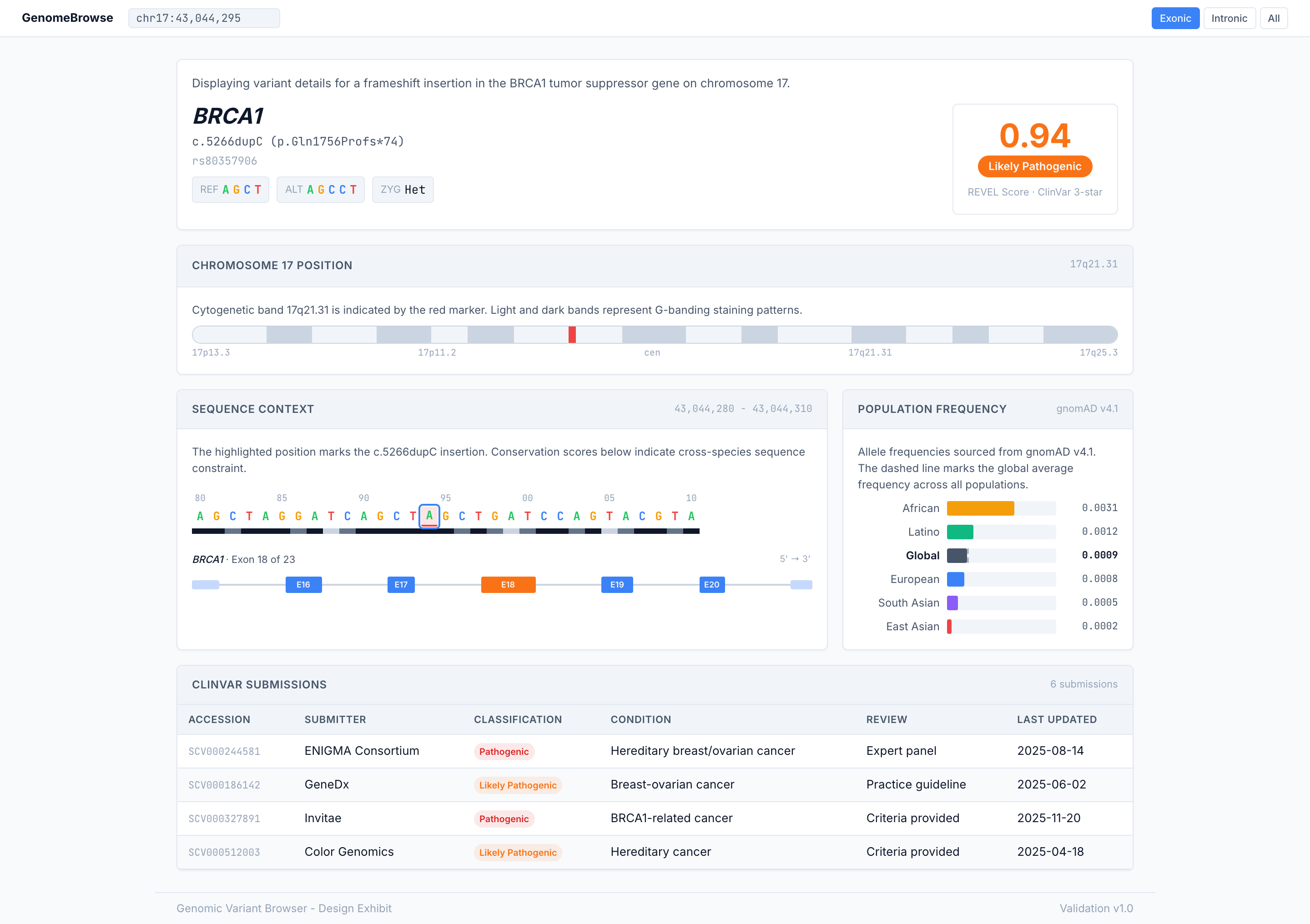Click the Classification column header
The image size is (1310, 924).
click(x=517, y=720)
